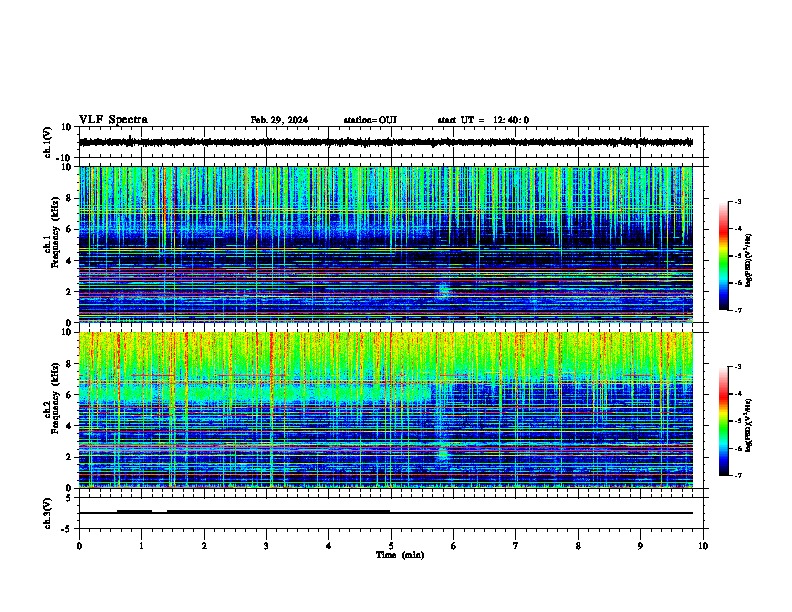Click the log(PSD) label beside ch.2 color scale
Screen dimensions: 792x612
[749, 425]
